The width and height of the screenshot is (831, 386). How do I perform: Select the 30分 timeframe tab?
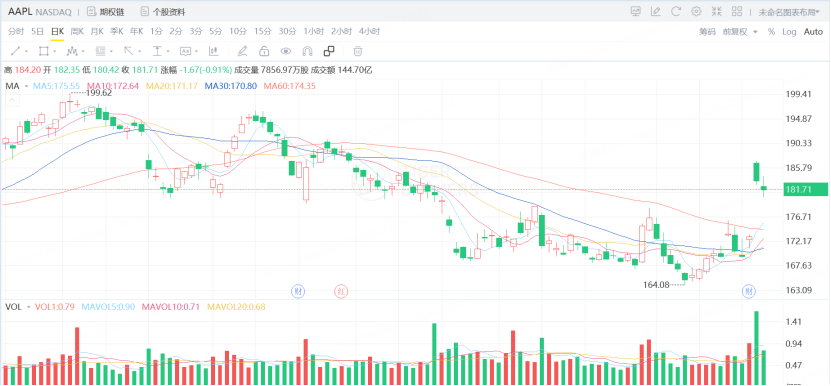pyautogui.click(x=287, y=31)
